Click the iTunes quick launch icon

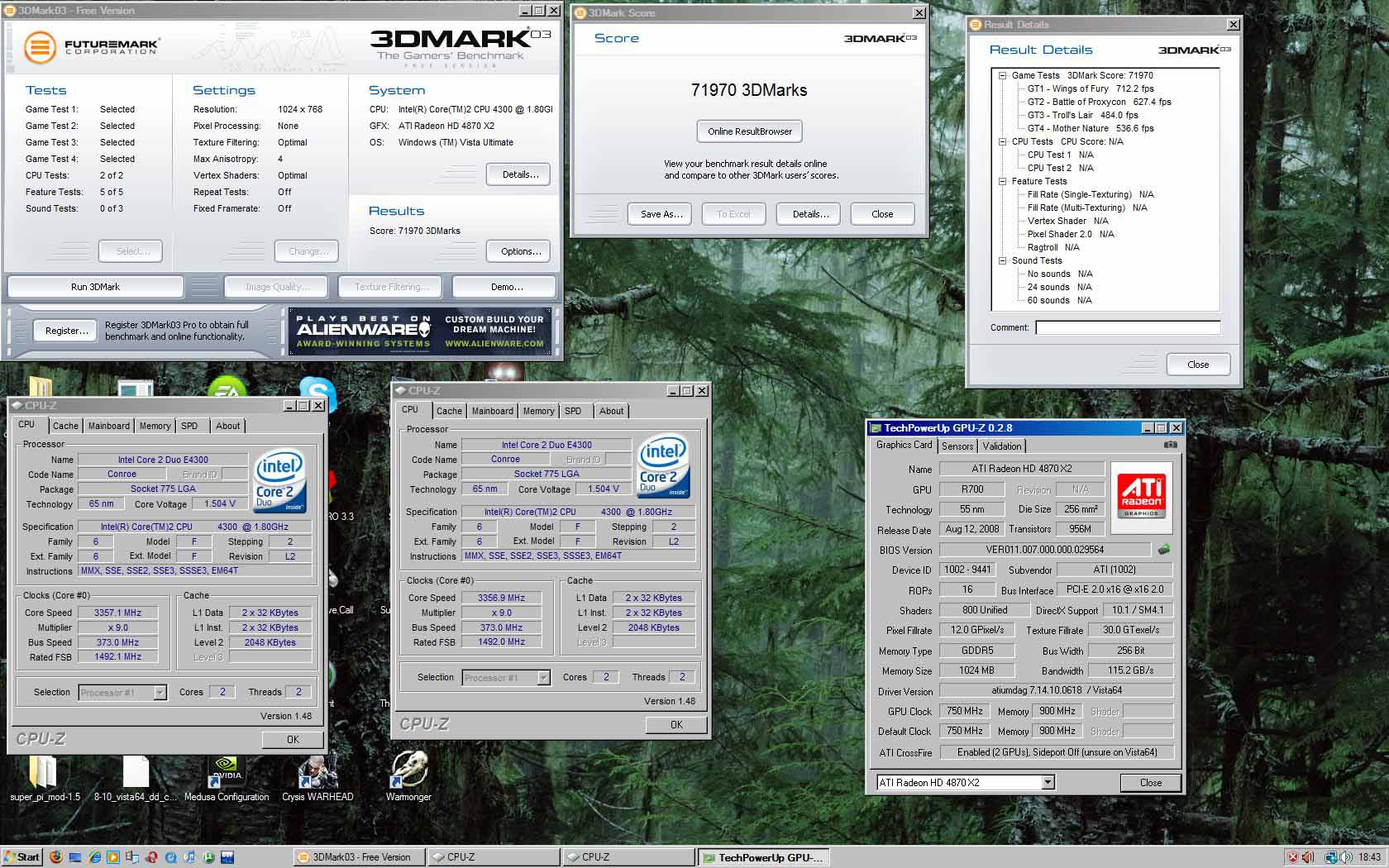189,857
